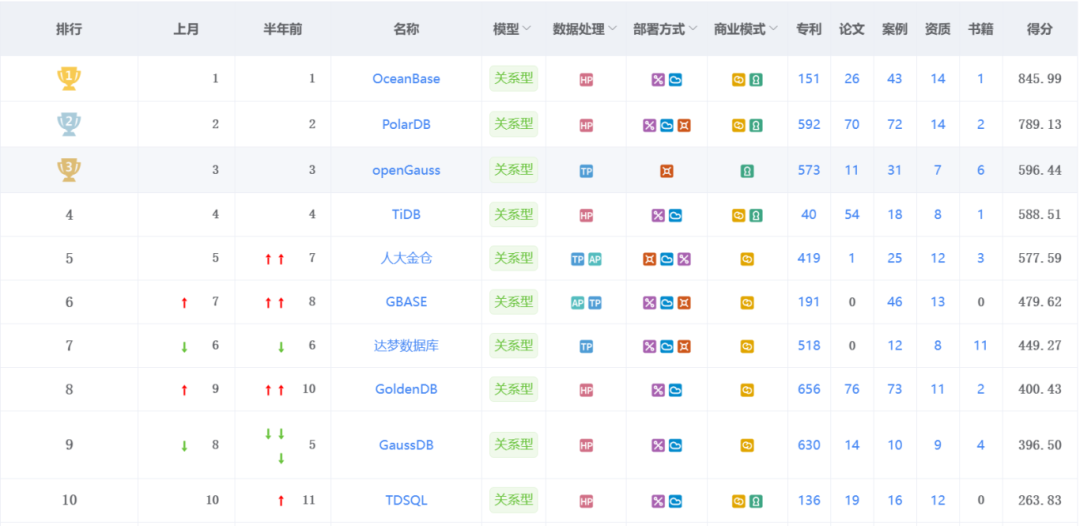The width and height of the screenshot is (1080, 526).
Task: Expand the 部署方式 column filter
Action: 693,29
